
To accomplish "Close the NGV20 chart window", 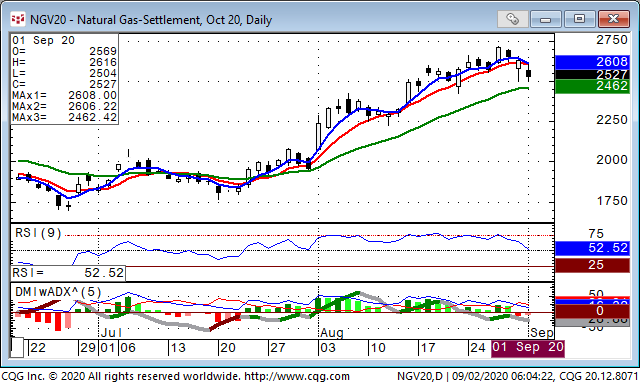I will click(x=613, y=19).
